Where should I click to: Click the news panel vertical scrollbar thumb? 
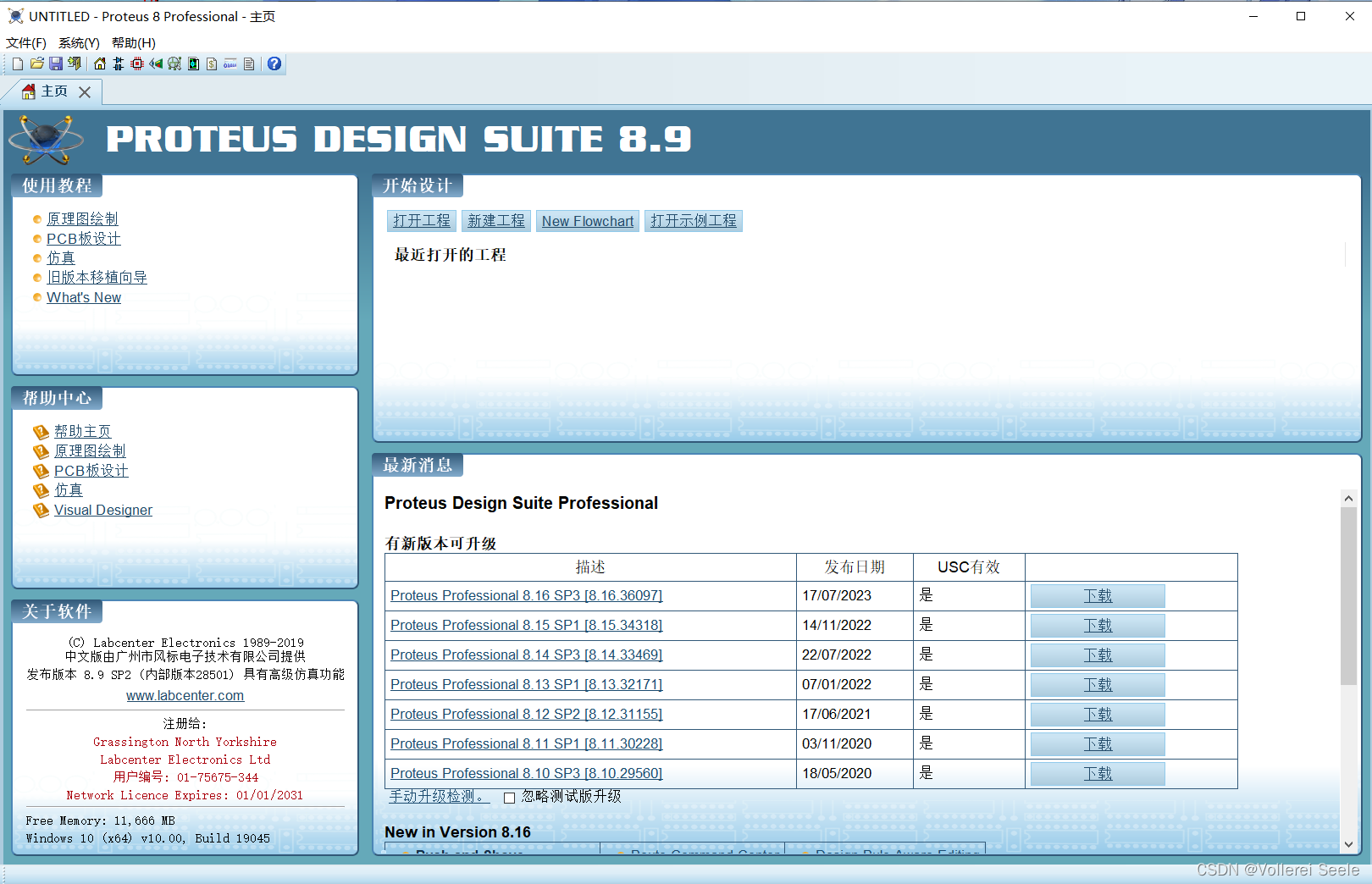1348,596
